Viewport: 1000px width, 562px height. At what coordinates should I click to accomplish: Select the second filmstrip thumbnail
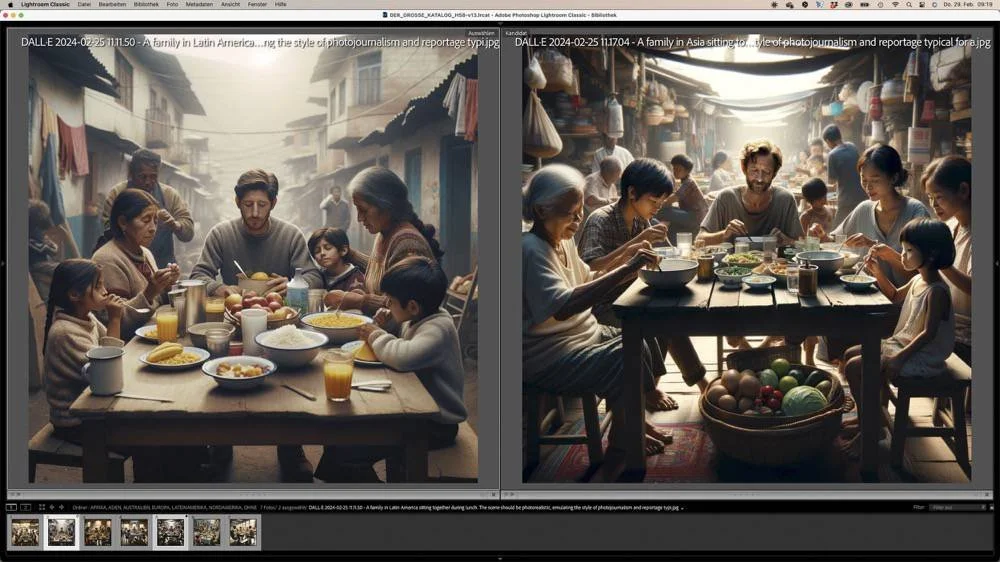point(61,532)
